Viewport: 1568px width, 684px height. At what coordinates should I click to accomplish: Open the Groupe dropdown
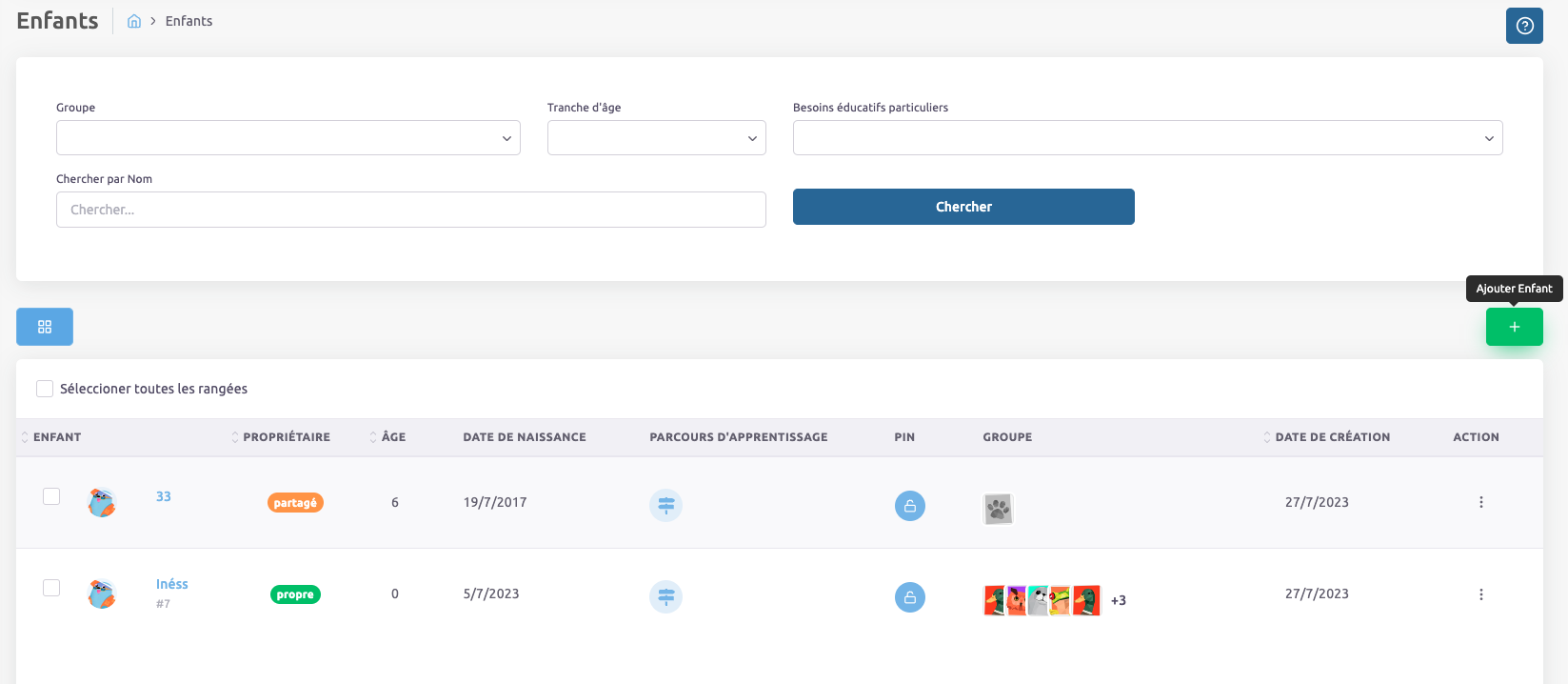[288, 138]
